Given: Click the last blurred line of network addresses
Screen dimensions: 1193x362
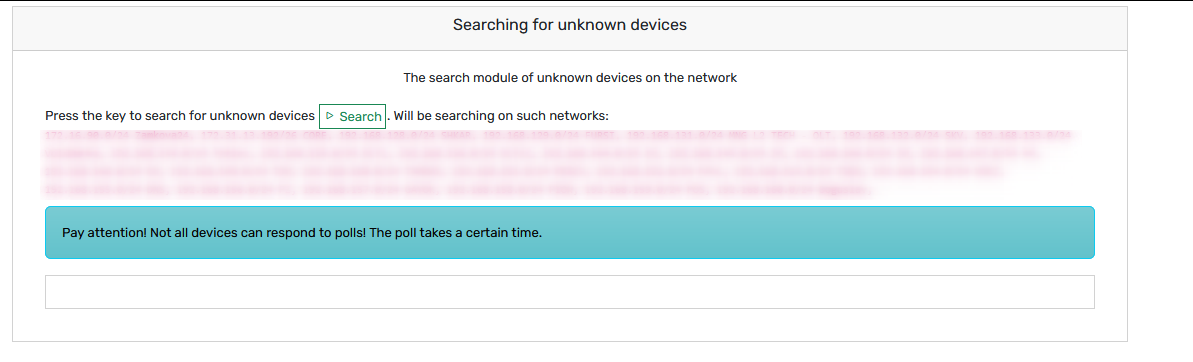Looking at the screenshot, I should pyautogui.click(x=459, y=189).
